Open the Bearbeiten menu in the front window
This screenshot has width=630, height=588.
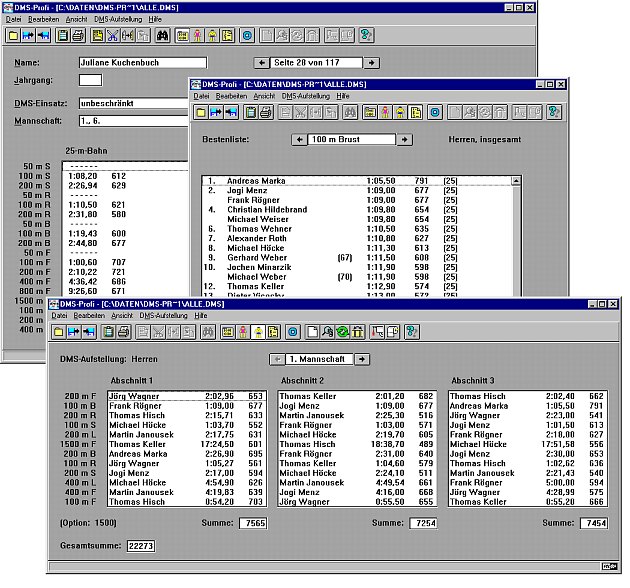point(89,316)
